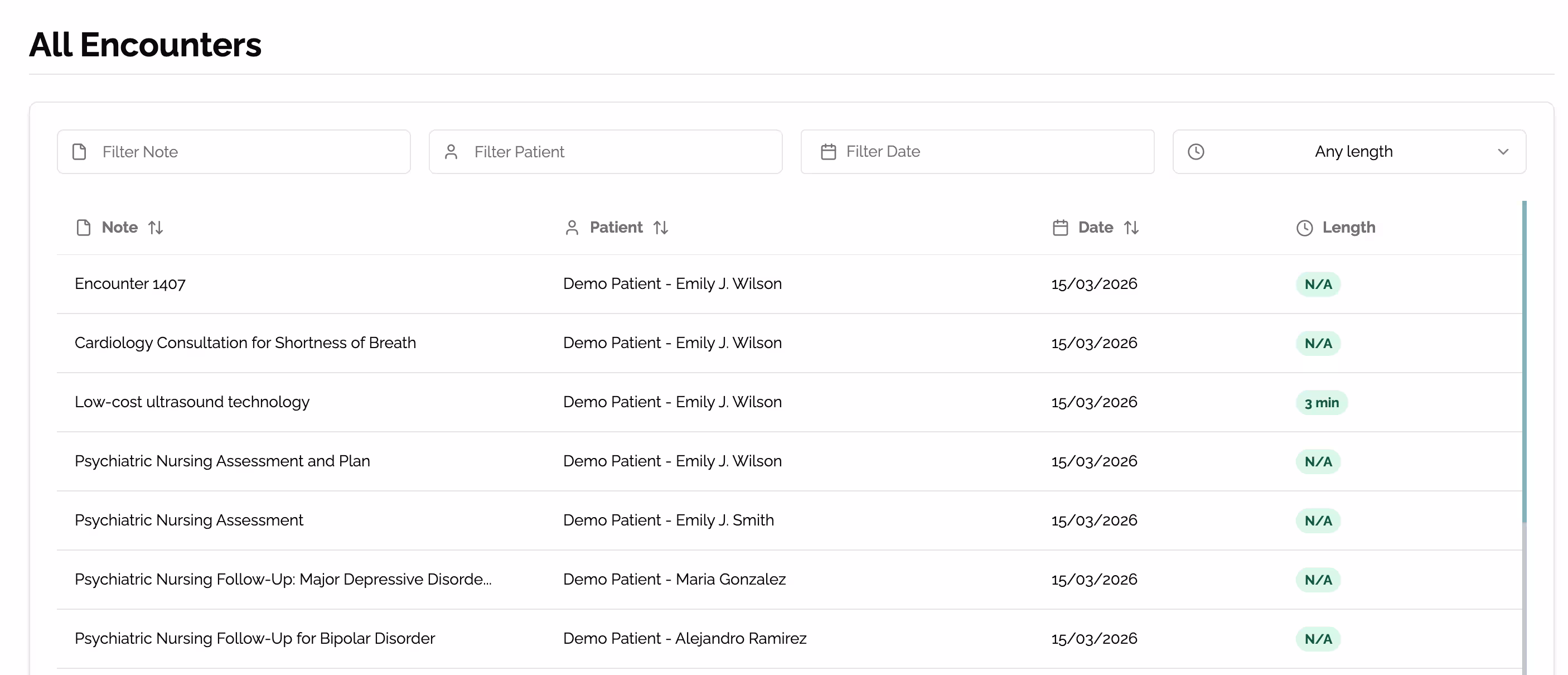The image size is (1568, 675).
Task: Click date in Low-cost ultrasound technology row
Action: pos(1095,402)
